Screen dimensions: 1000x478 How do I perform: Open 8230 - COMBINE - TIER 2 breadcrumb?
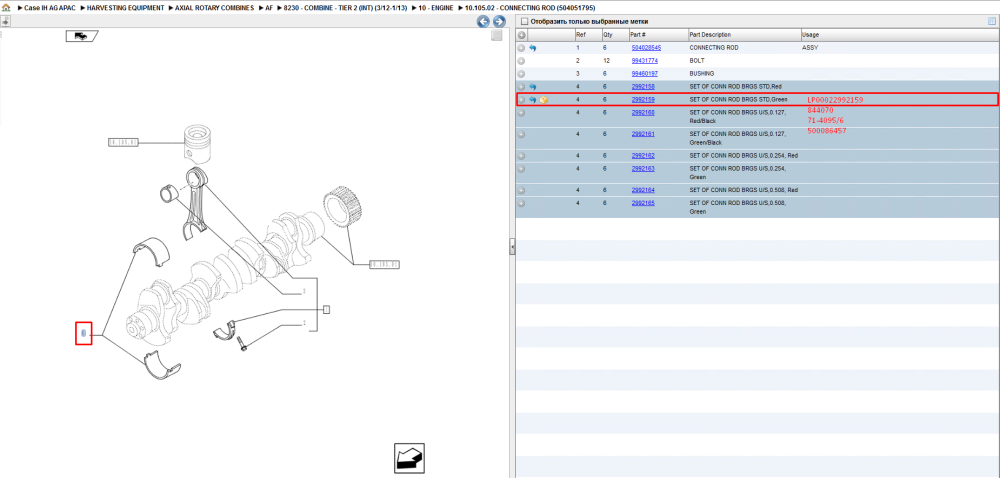345,8
